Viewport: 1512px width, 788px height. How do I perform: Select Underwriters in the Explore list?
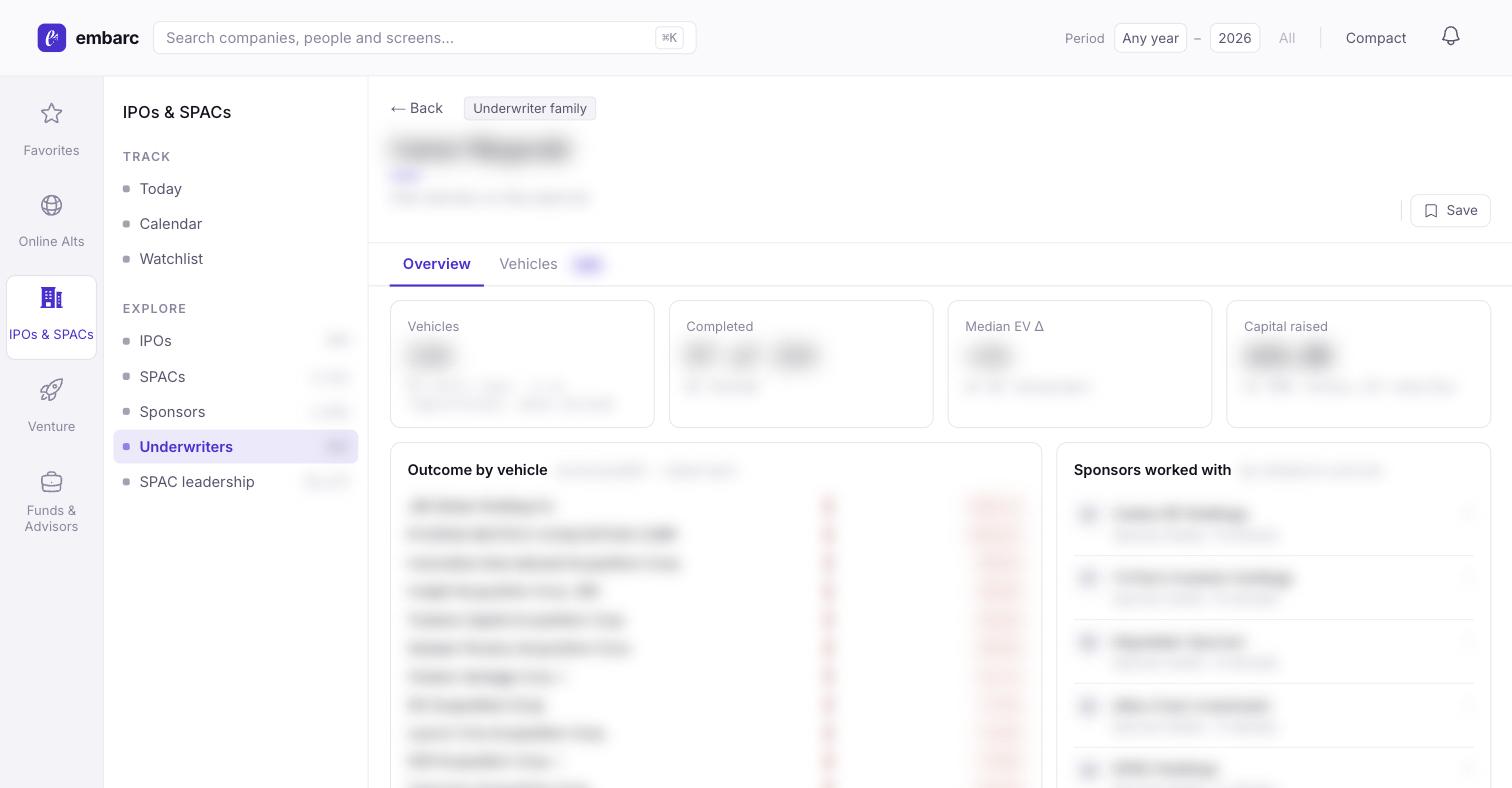(x=235, y=447)
